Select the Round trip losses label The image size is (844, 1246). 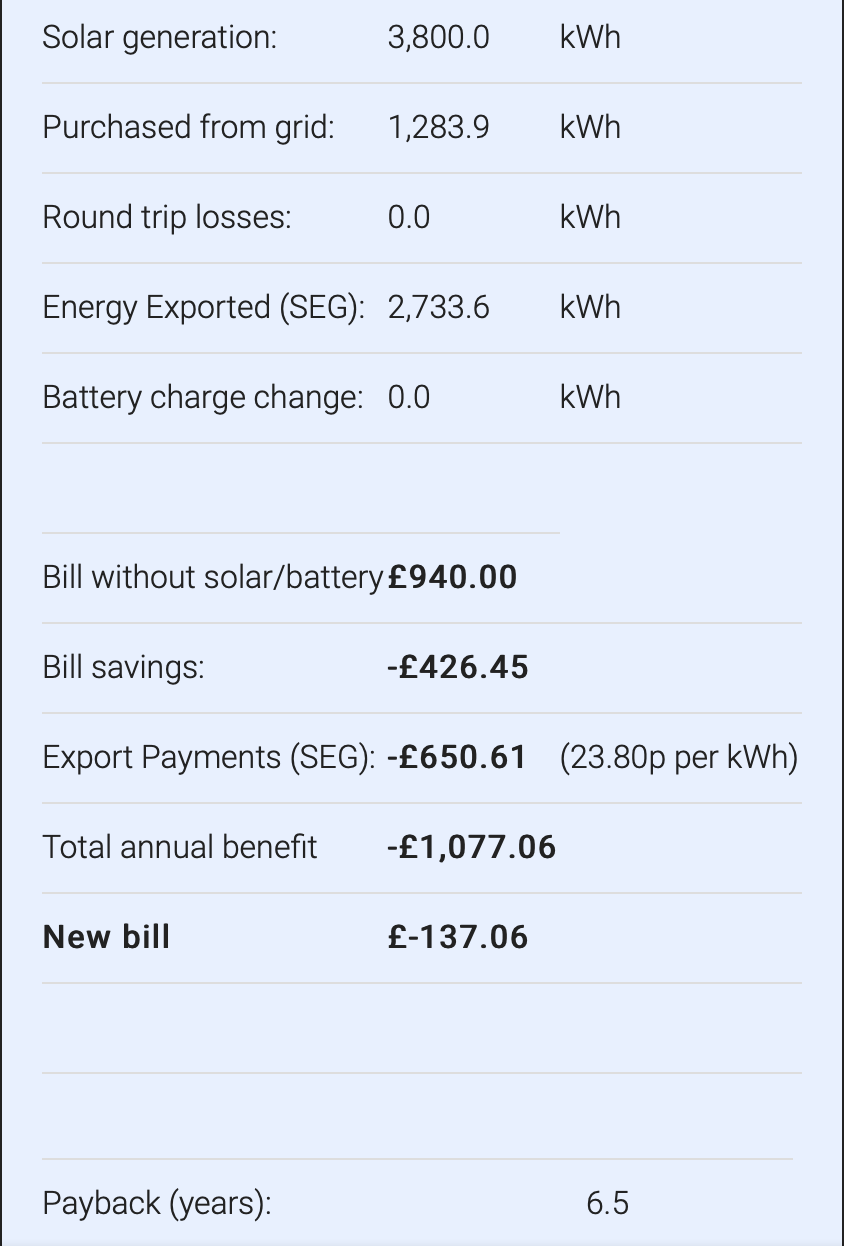[167, 218]
